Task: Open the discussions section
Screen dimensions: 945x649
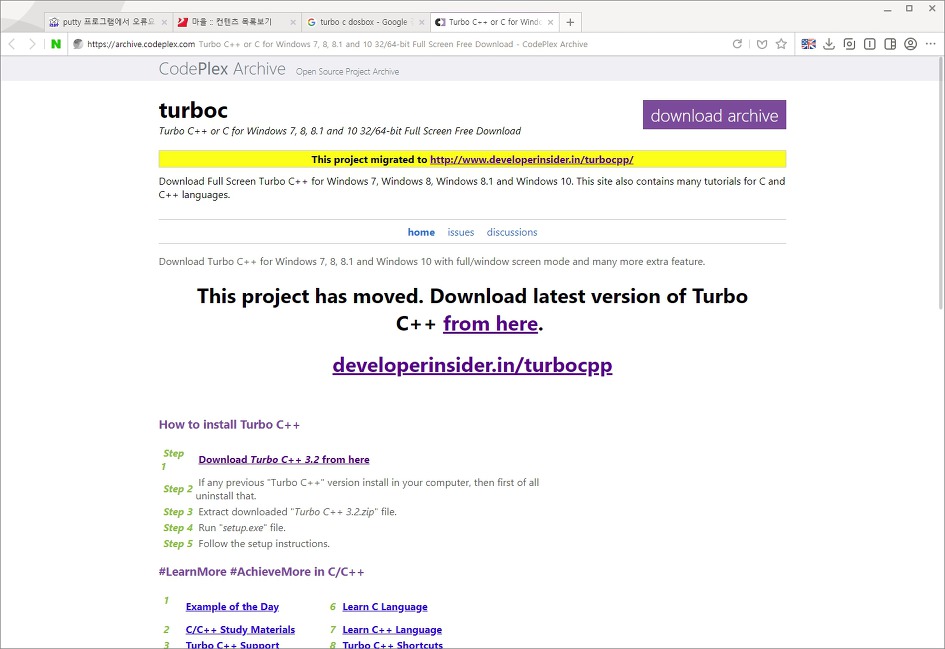Action: [512, 232]
